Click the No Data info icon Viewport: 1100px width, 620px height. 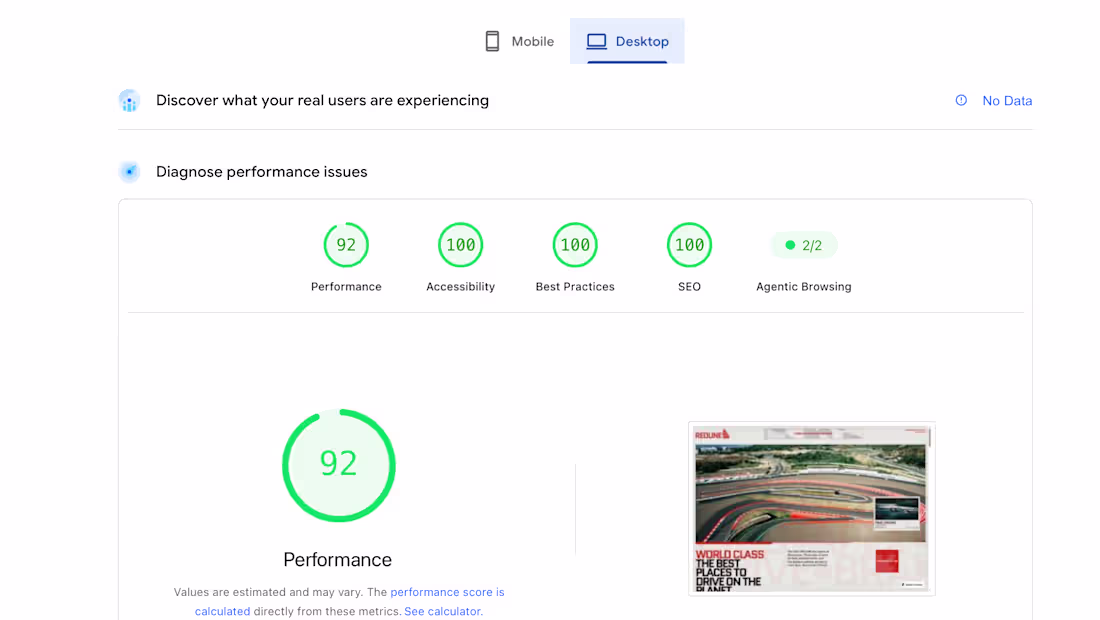tap(961, 100)
